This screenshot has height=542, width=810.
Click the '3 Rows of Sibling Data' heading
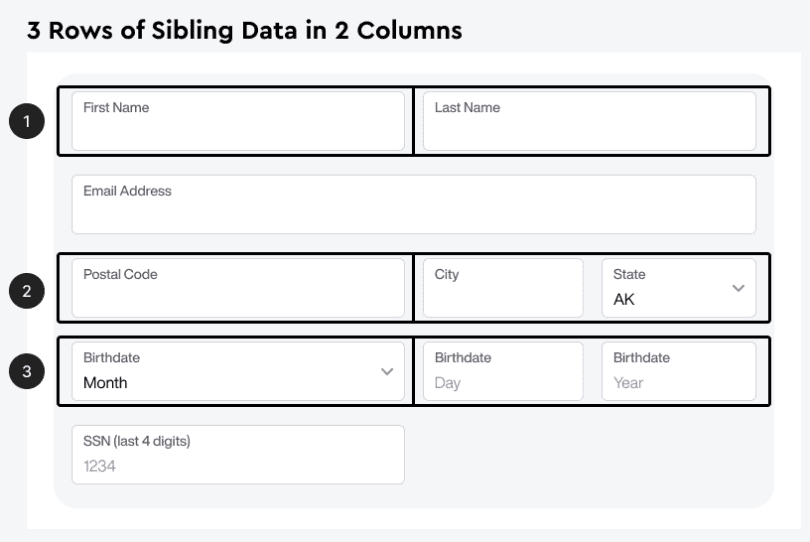click(244, 31)
